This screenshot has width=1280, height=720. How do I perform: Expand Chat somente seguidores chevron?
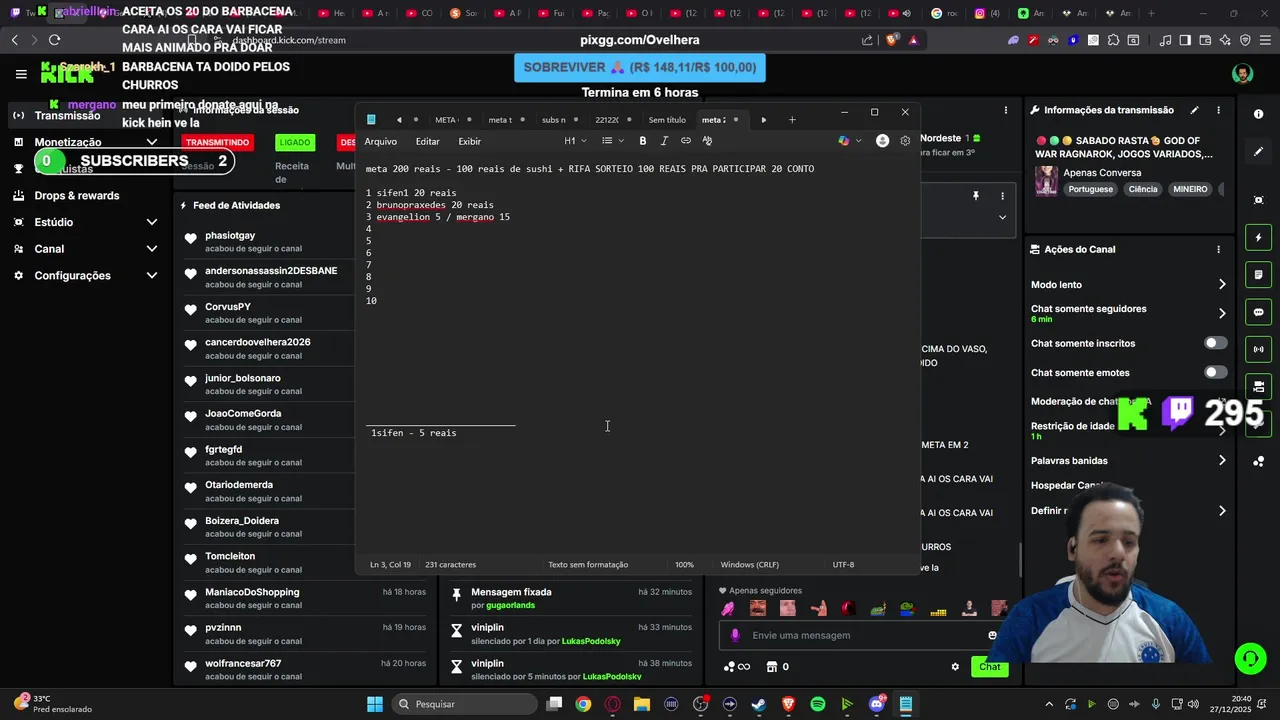(x=1221, y=313)
